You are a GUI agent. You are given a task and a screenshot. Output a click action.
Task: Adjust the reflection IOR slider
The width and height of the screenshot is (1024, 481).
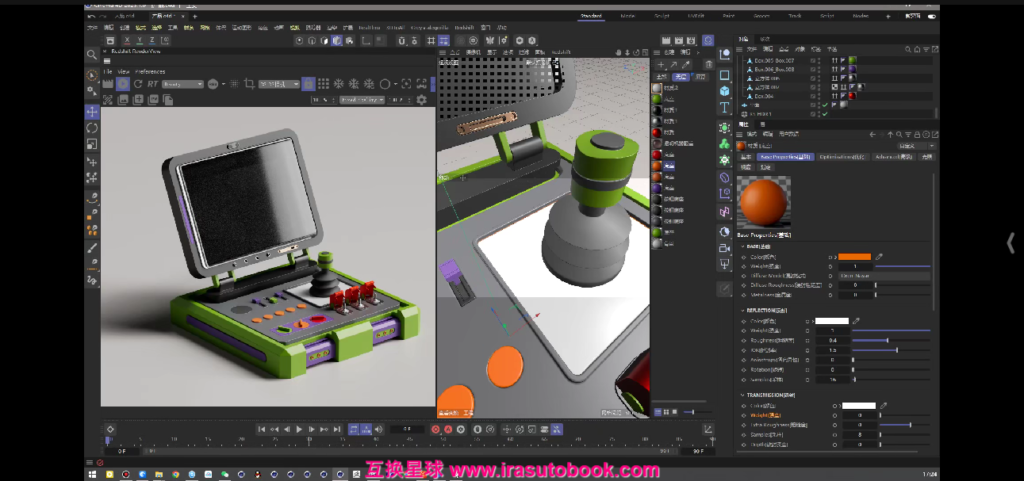[x=891, y=350]
